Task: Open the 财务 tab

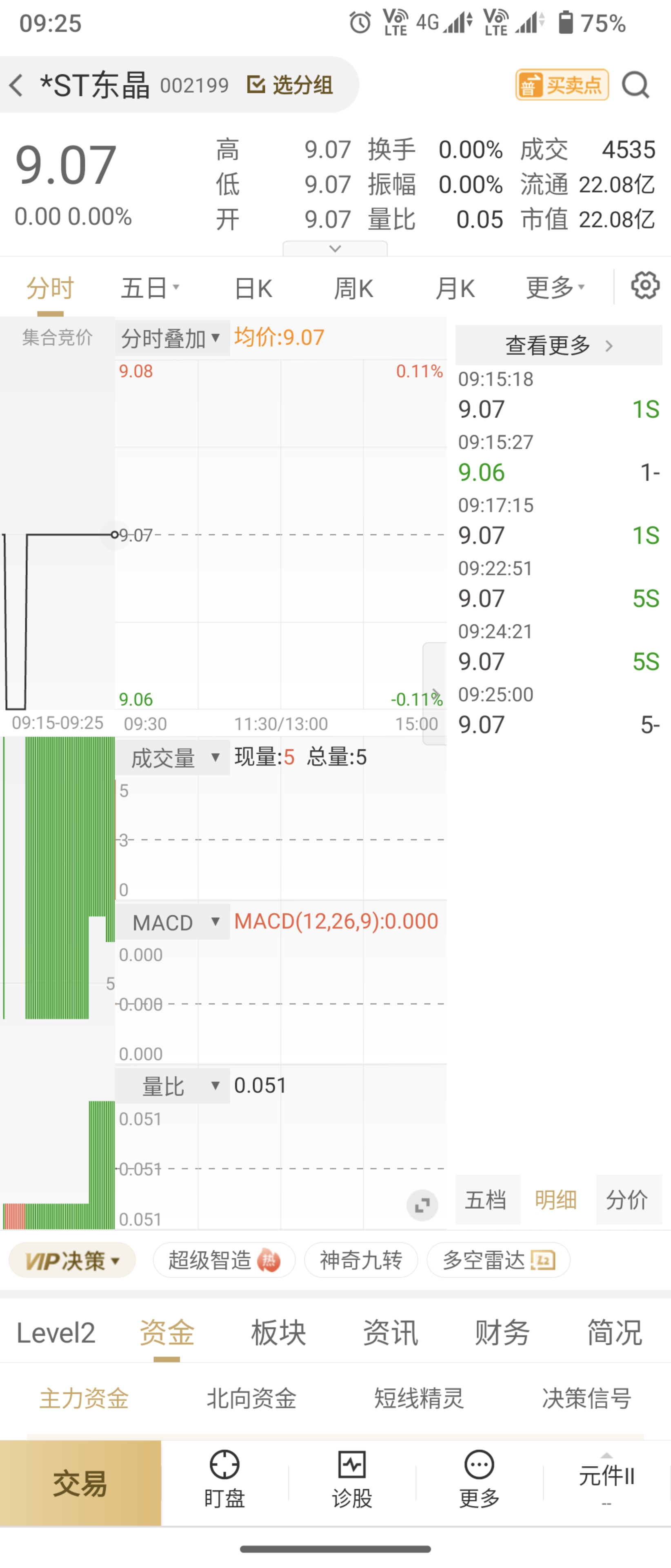Action: click(x=502, y=1333)
